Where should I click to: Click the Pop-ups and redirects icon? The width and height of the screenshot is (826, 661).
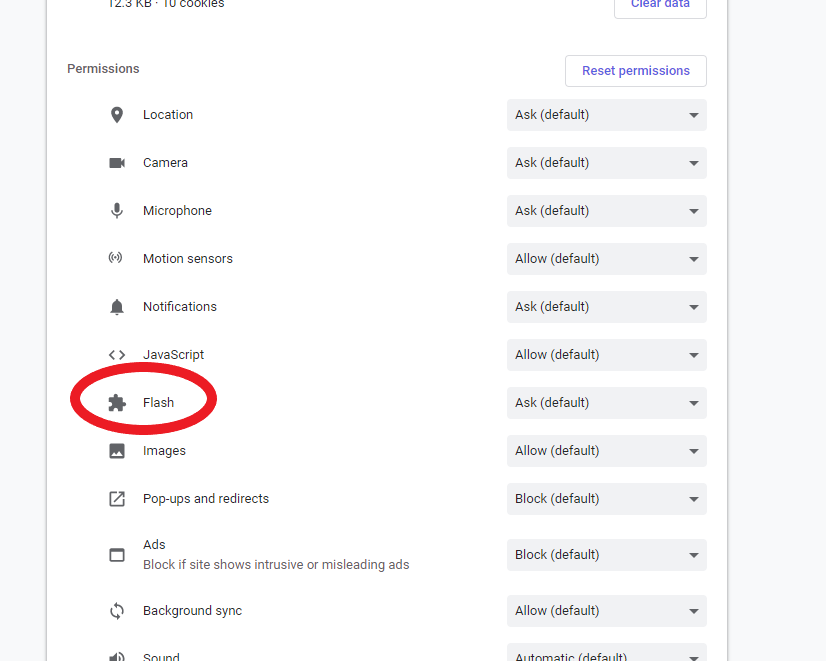117,499
